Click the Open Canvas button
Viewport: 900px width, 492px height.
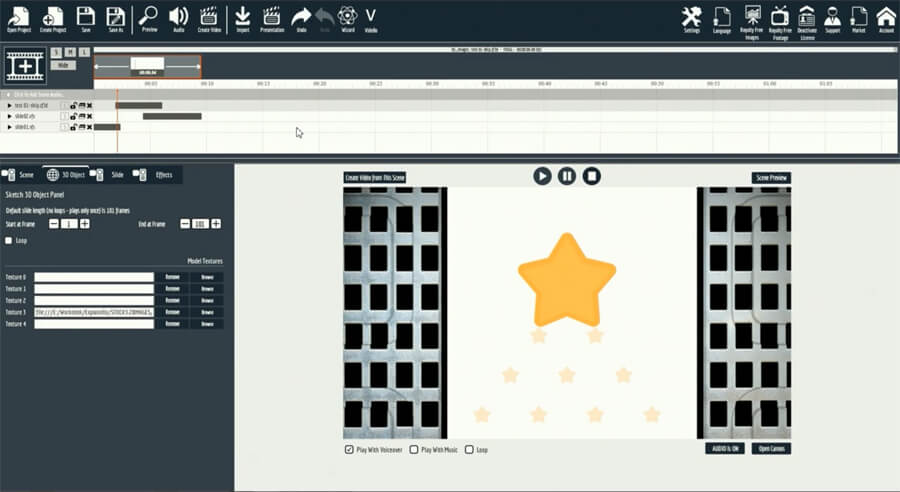[771, 448]
